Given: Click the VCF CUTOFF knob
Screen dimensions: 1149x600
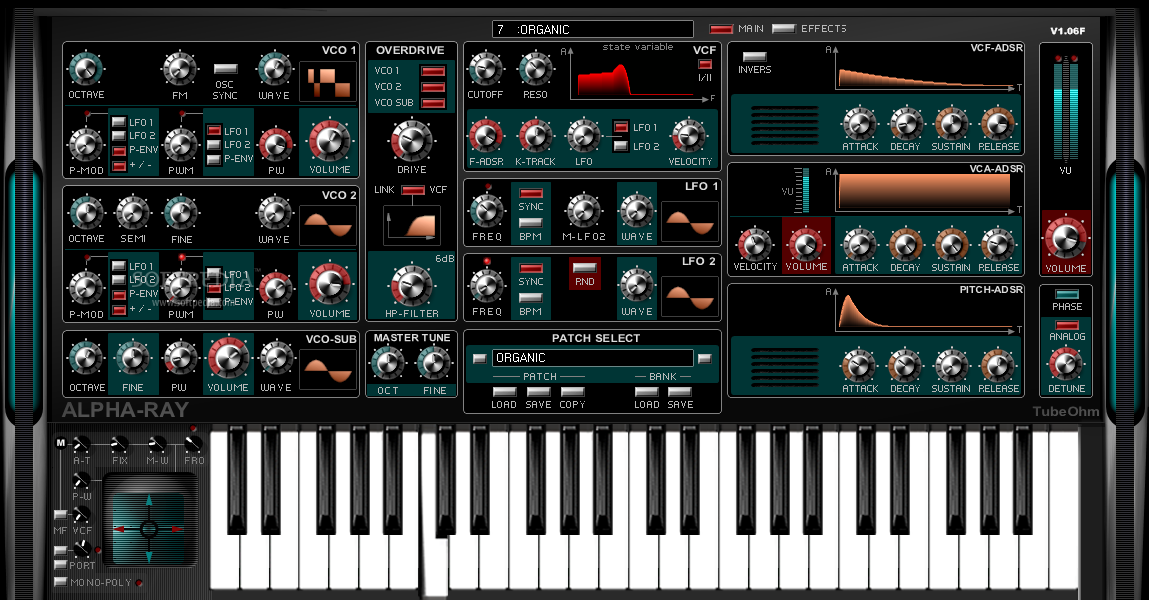Looking at the screenshot, I should tap(485, 70).
